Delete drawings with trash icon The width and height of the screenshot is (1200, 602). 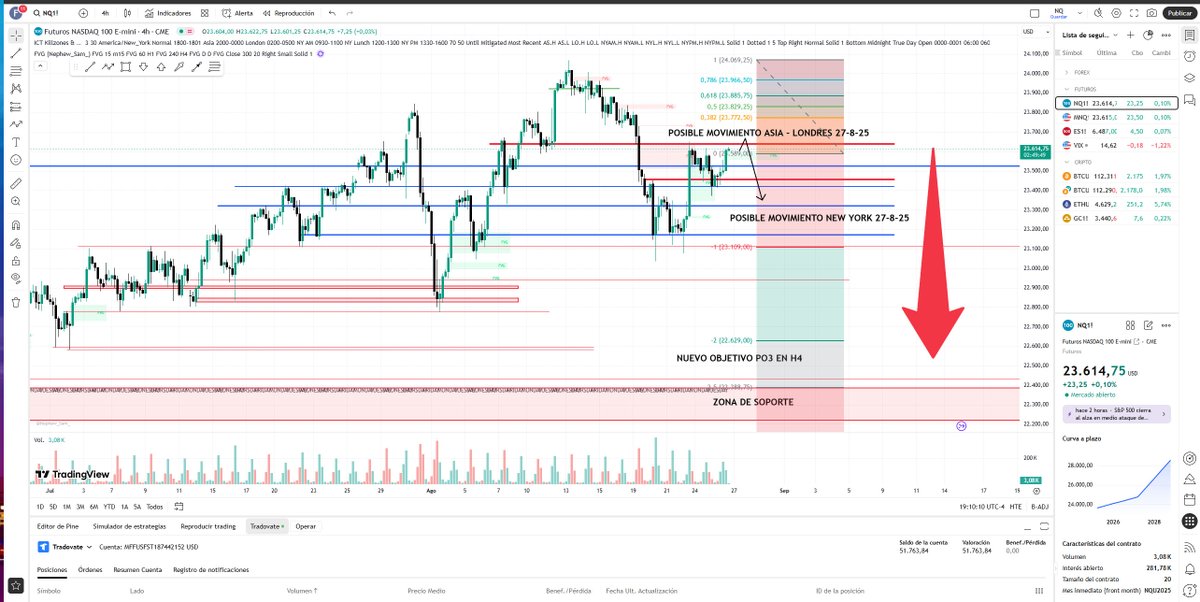(x=16, y=303)
